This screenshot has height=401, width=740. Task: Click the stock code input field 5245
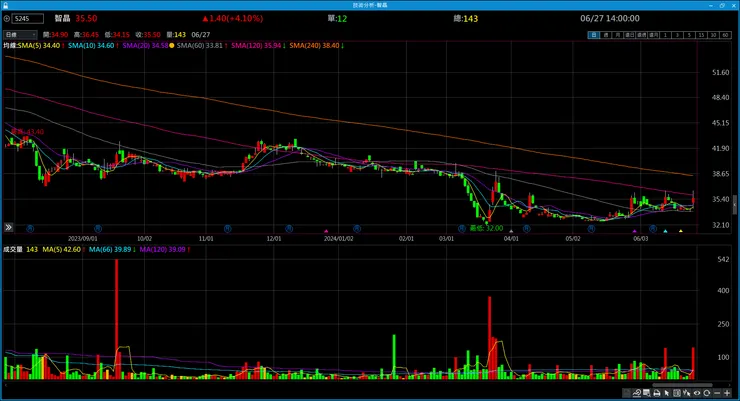coord(28,18)
